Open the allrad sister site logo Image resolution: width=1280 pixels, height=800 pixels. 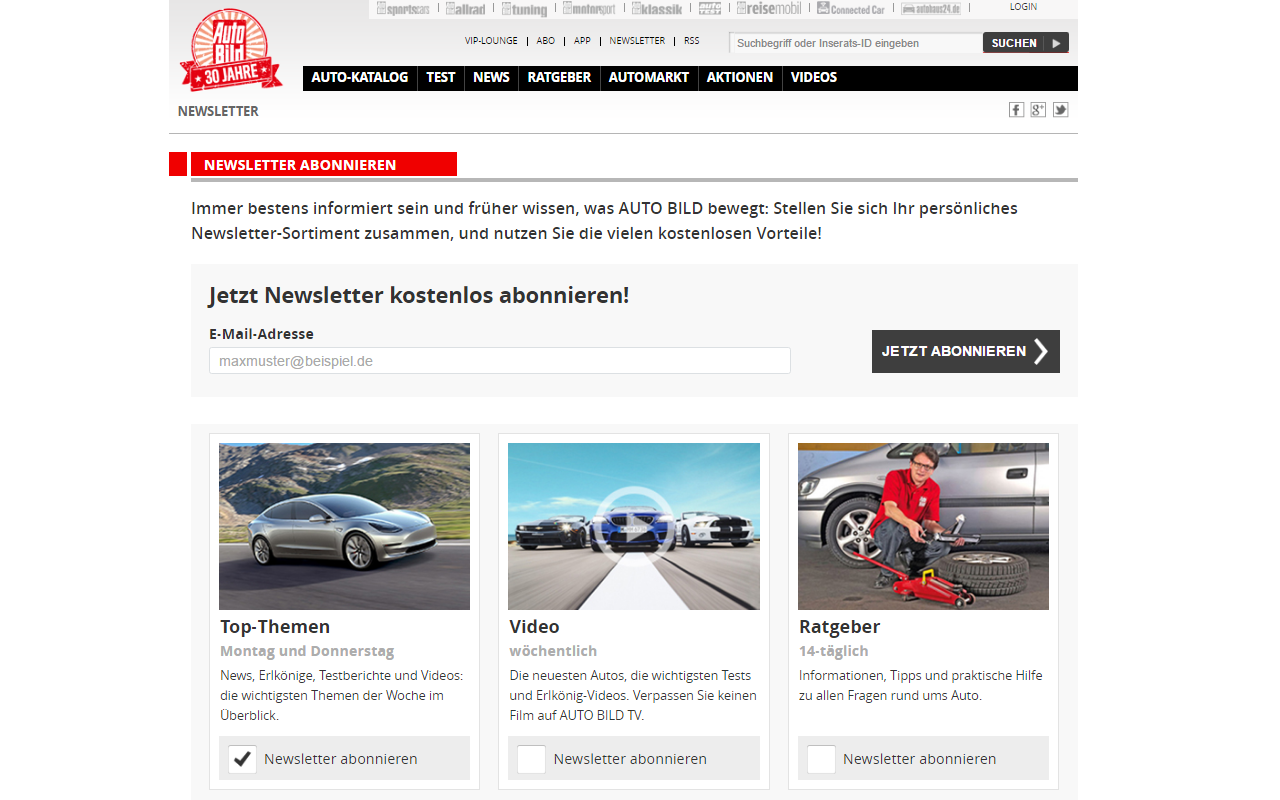(x=466, y=9)
